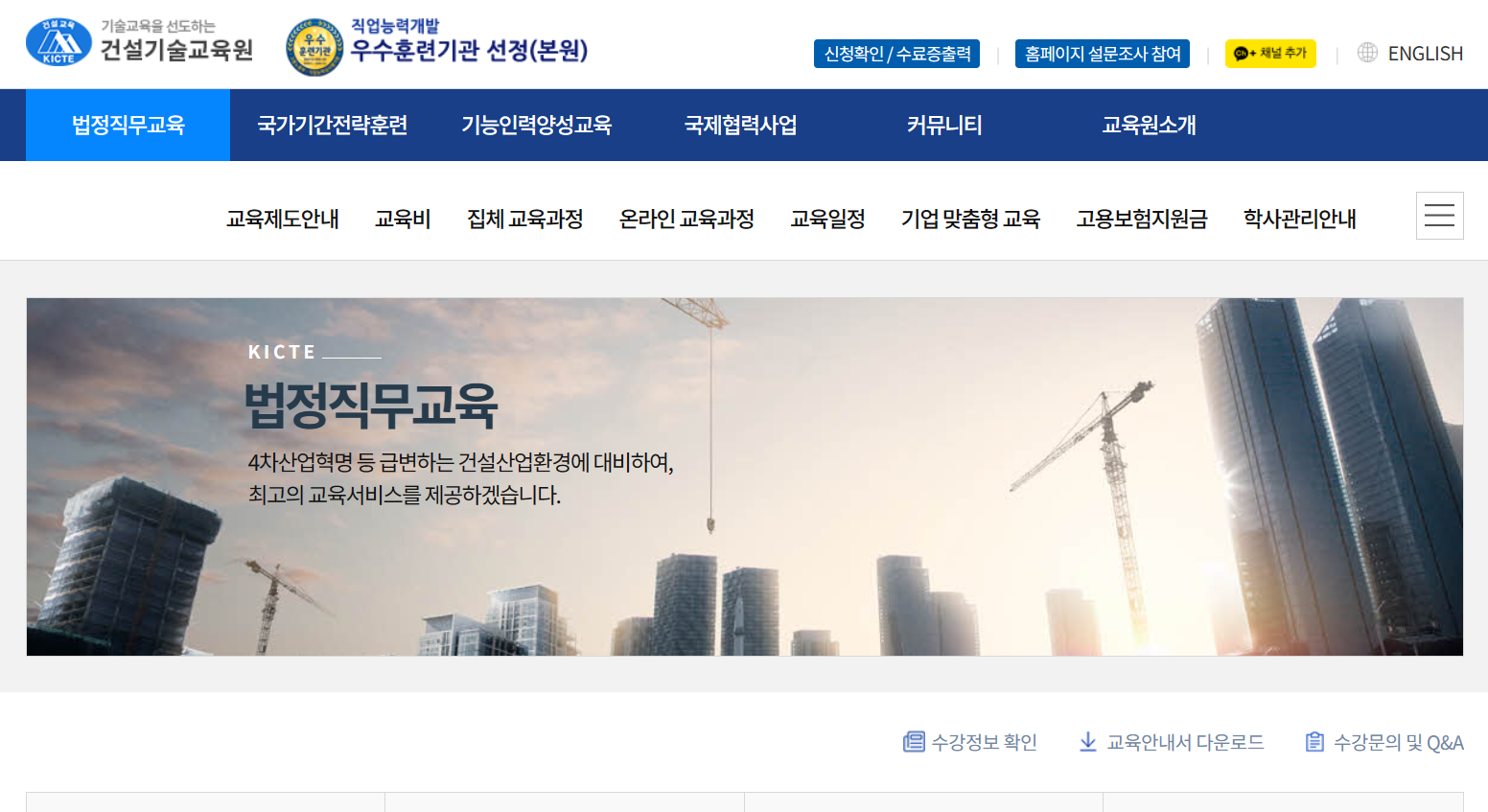The image size is (1488, 812).
Task: Click the KICTE logo icon
Action: (58, 42)
